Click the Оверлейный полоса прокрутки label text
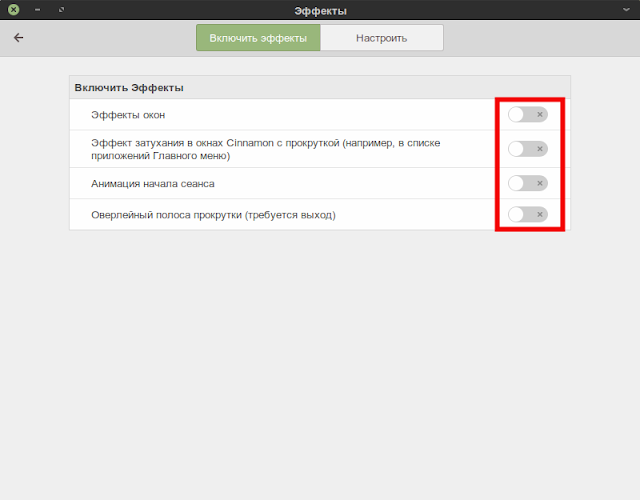Viewport: 640px width, 500px height. click(x=213, y=215)
